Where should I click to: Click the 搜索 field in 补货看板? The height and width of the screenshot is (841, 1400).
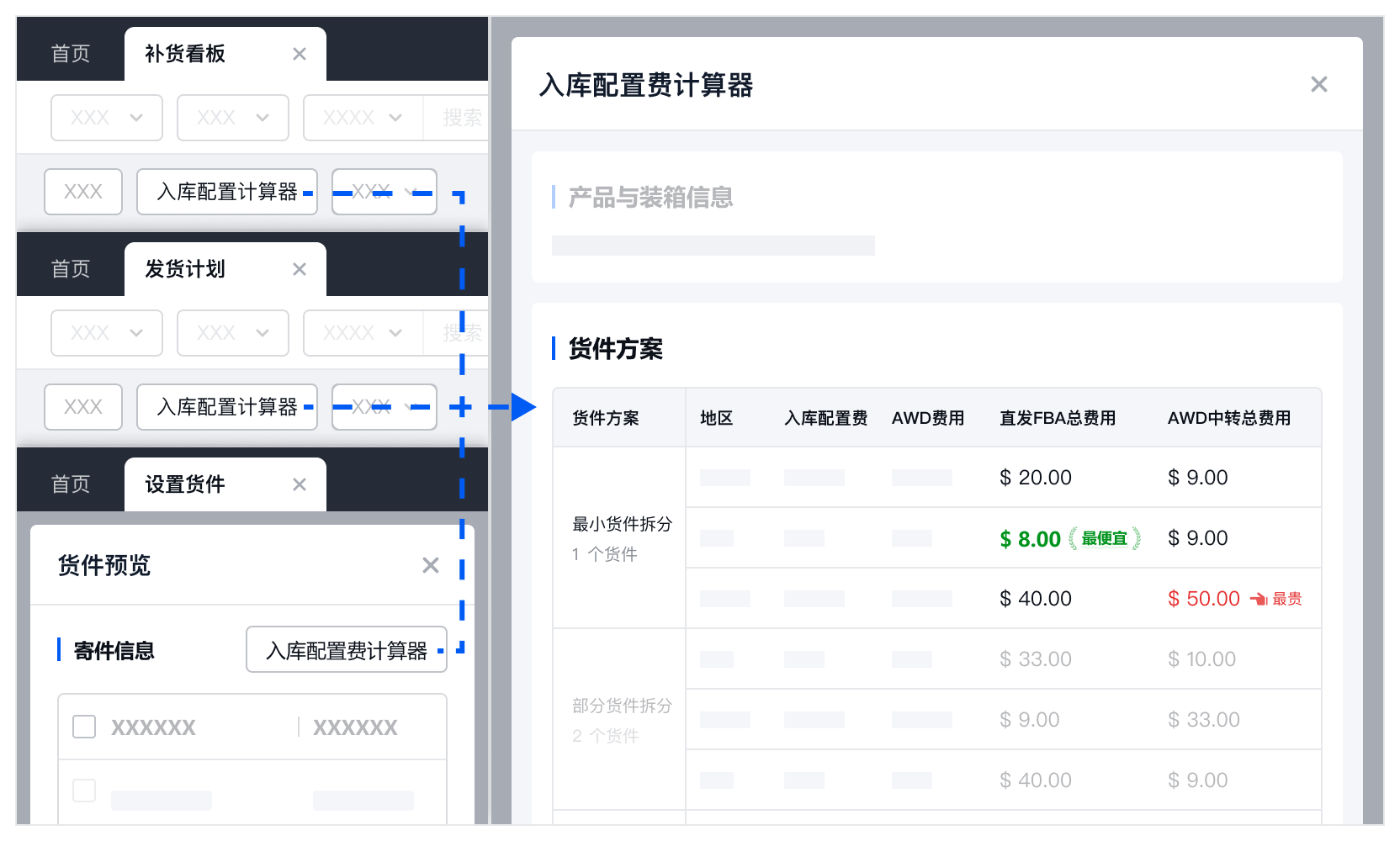[456, 118]
